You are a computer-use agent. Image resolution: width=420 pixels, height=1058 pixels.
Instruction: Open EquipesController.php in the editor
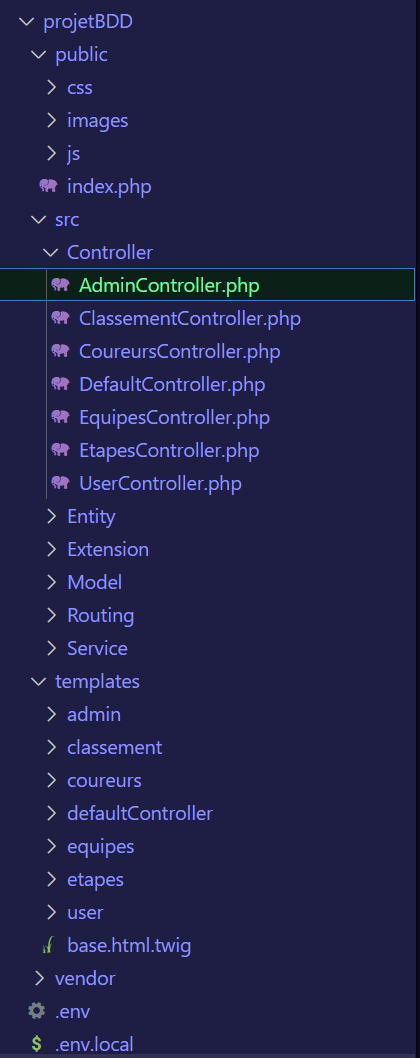tap(174, 417)
